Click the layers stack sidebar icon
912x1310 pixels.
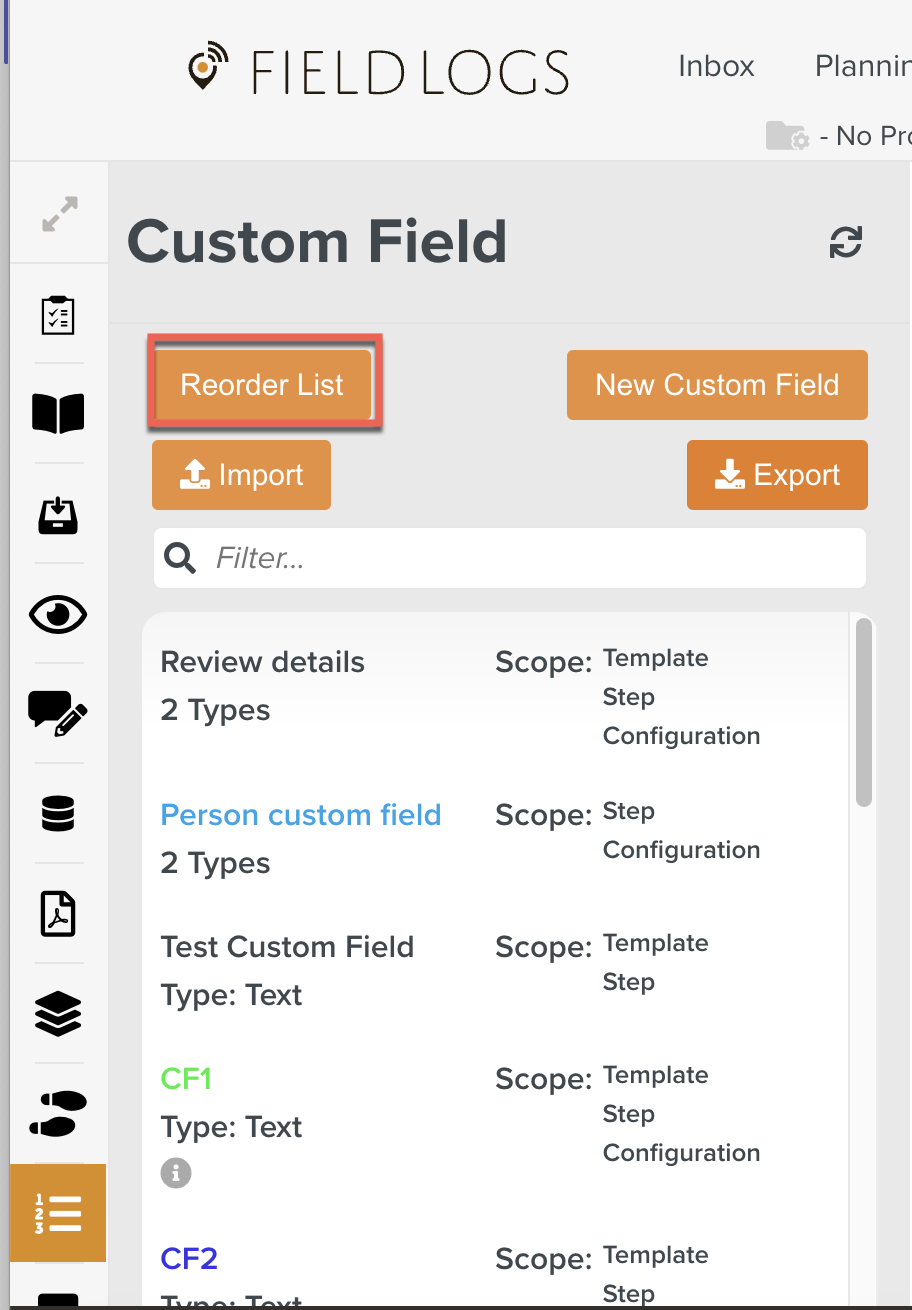(58, 1013)
